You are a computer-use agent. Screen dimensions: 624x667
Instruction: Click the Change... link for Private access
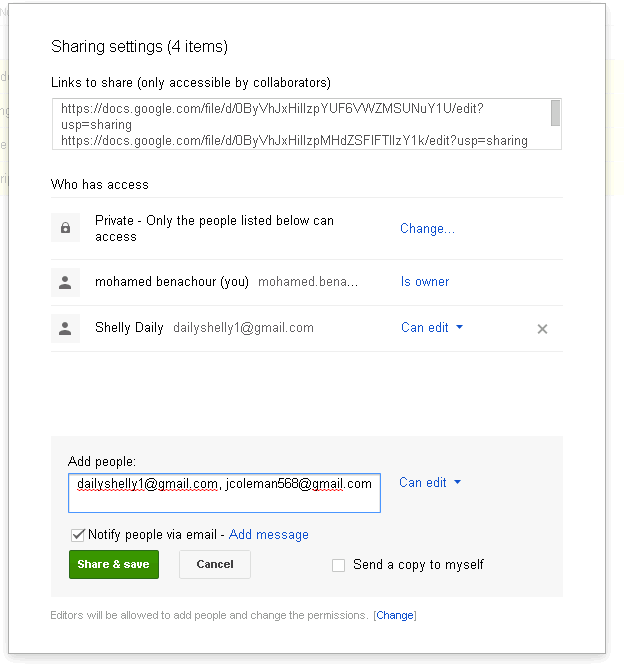pyautogui.click(x=427, y=228)
